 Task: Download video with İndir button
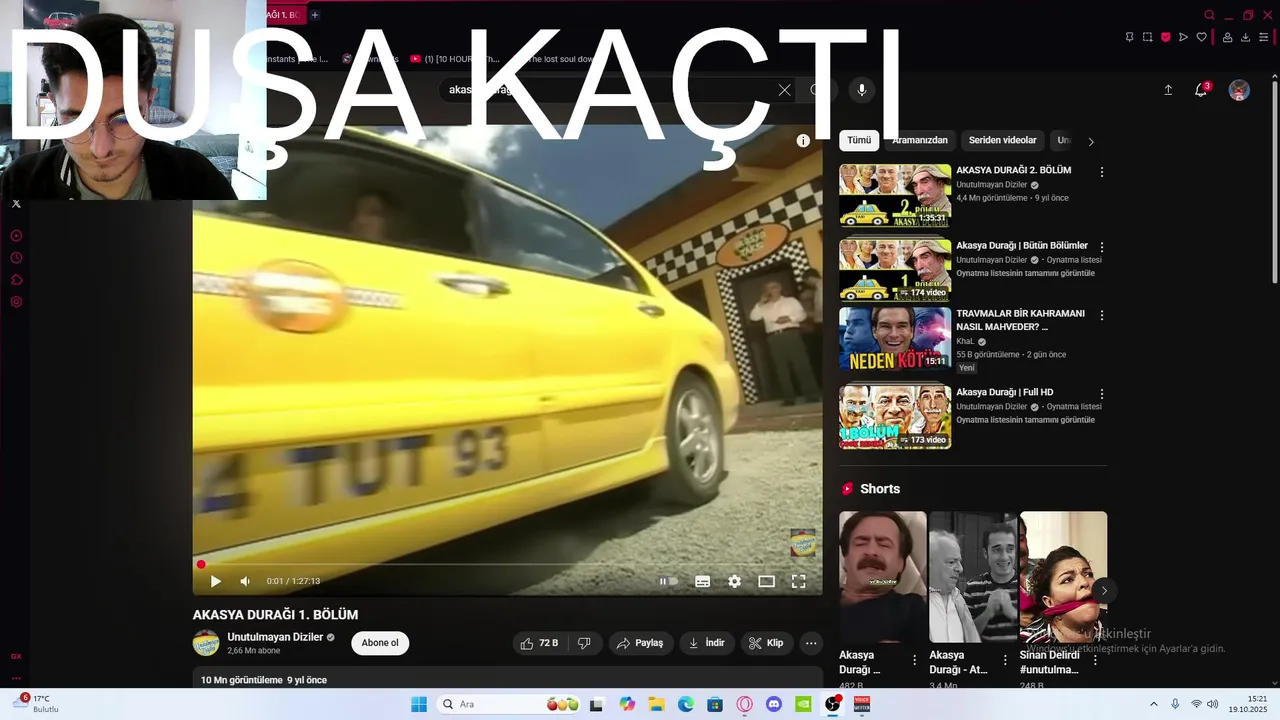[x=707, y=643]
